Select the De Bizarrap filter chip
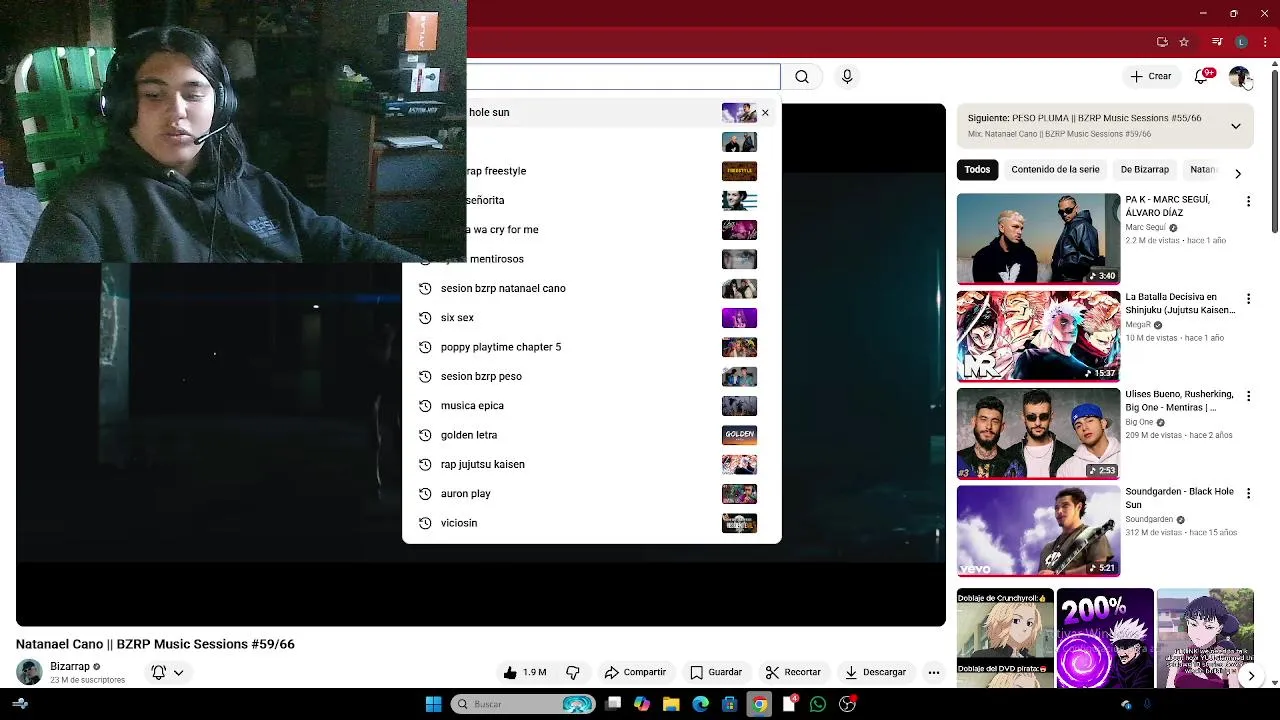This screenshot has height=720, width=1280. click(1144, 170)
